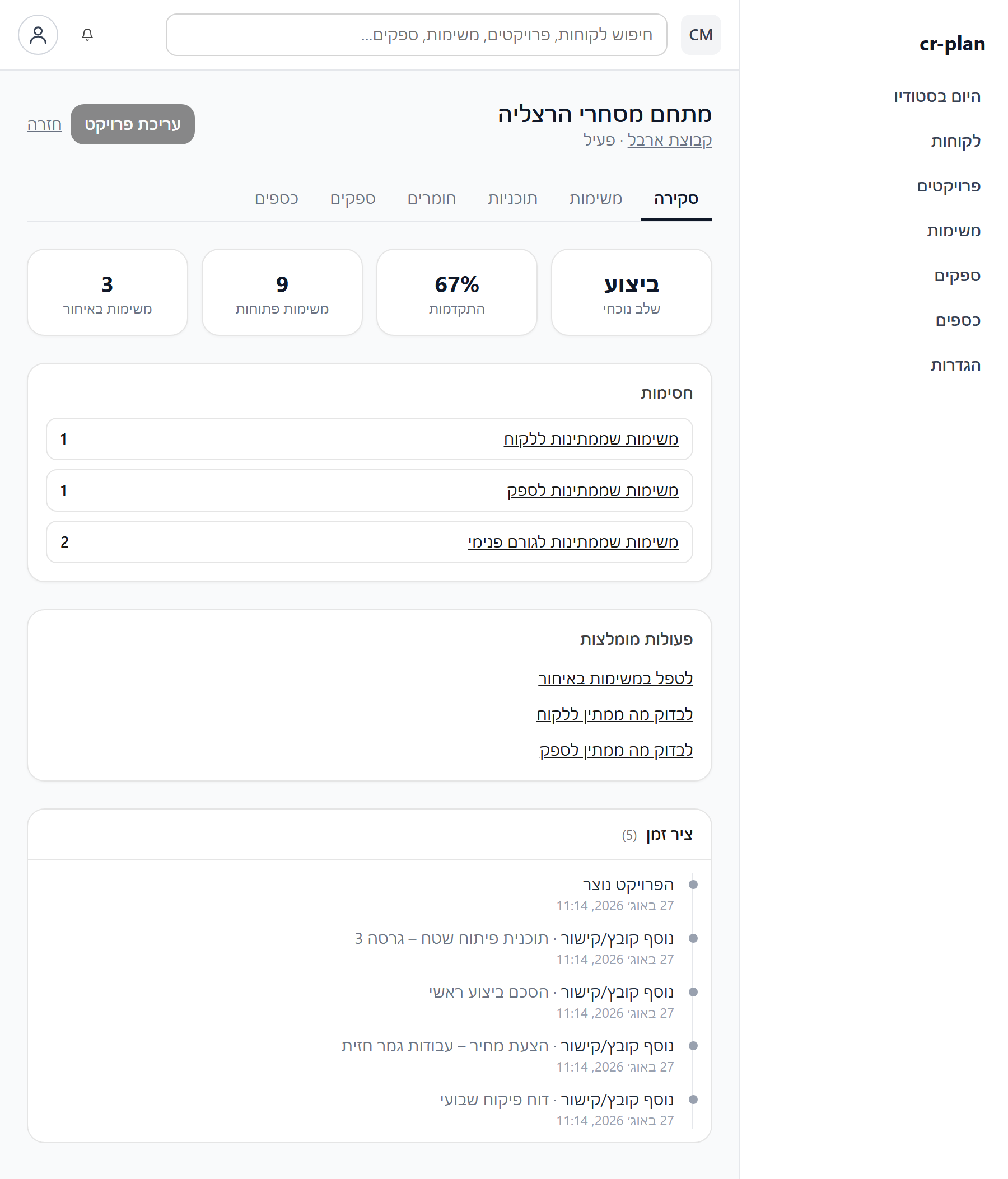Click the חסימות section heading

pos(666,393)
